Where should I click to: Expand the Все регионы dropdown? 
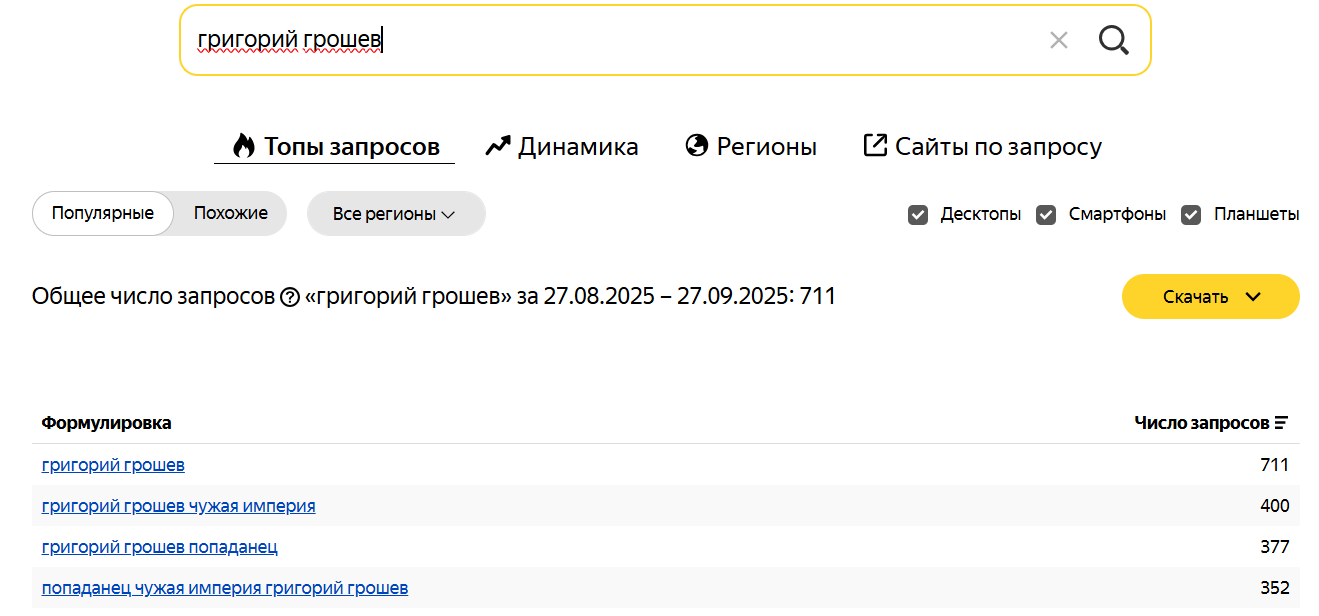pos(395,214)
